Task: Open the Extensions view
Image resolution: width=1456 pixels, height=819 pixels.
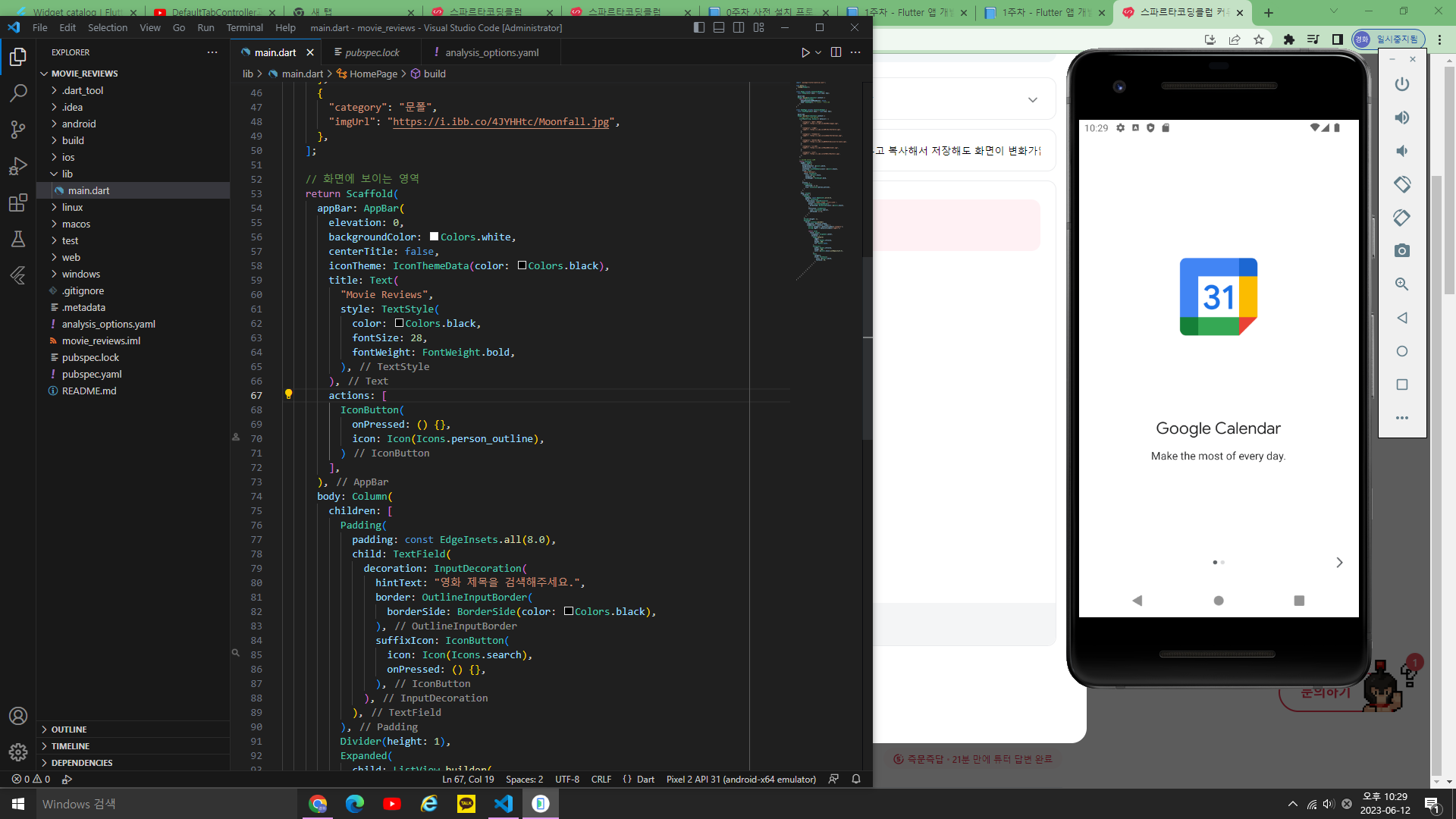Action: 18,202
